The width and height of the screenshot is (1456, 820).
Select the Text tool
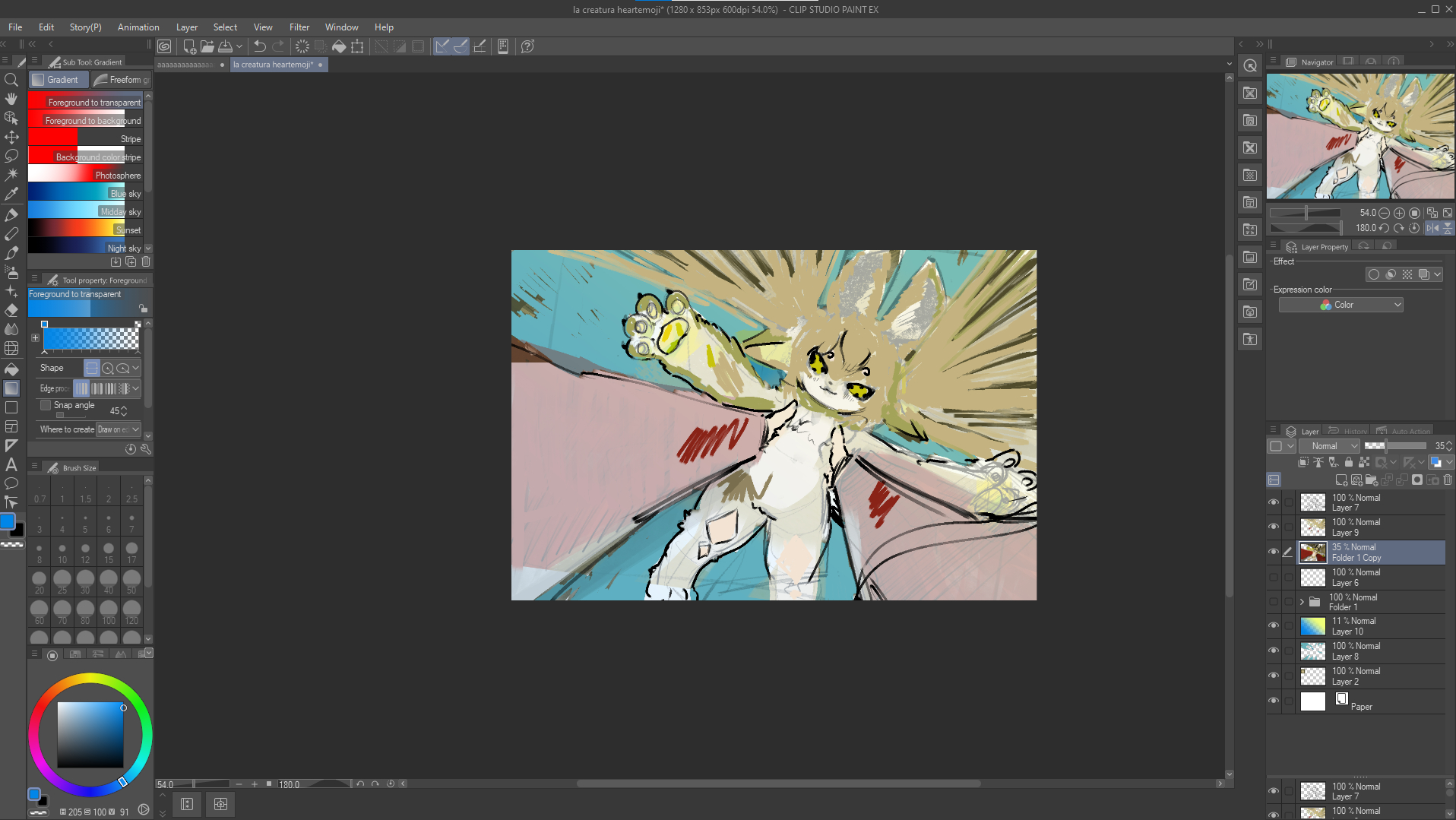[11, 464]
